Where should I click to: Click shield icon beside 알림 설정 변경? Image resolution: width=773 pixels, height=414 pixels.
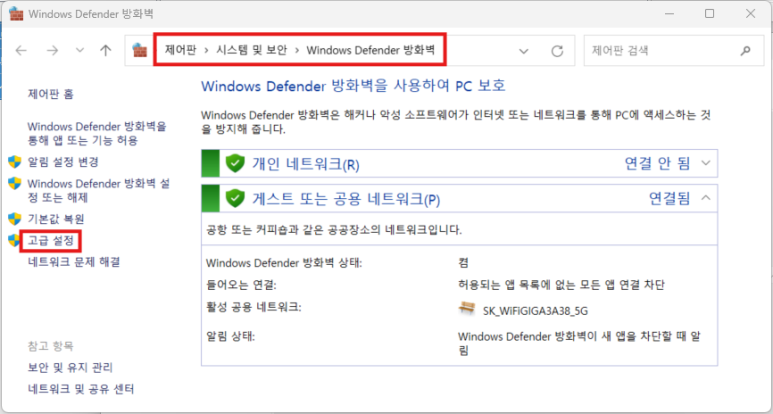(x=15, y=162)
